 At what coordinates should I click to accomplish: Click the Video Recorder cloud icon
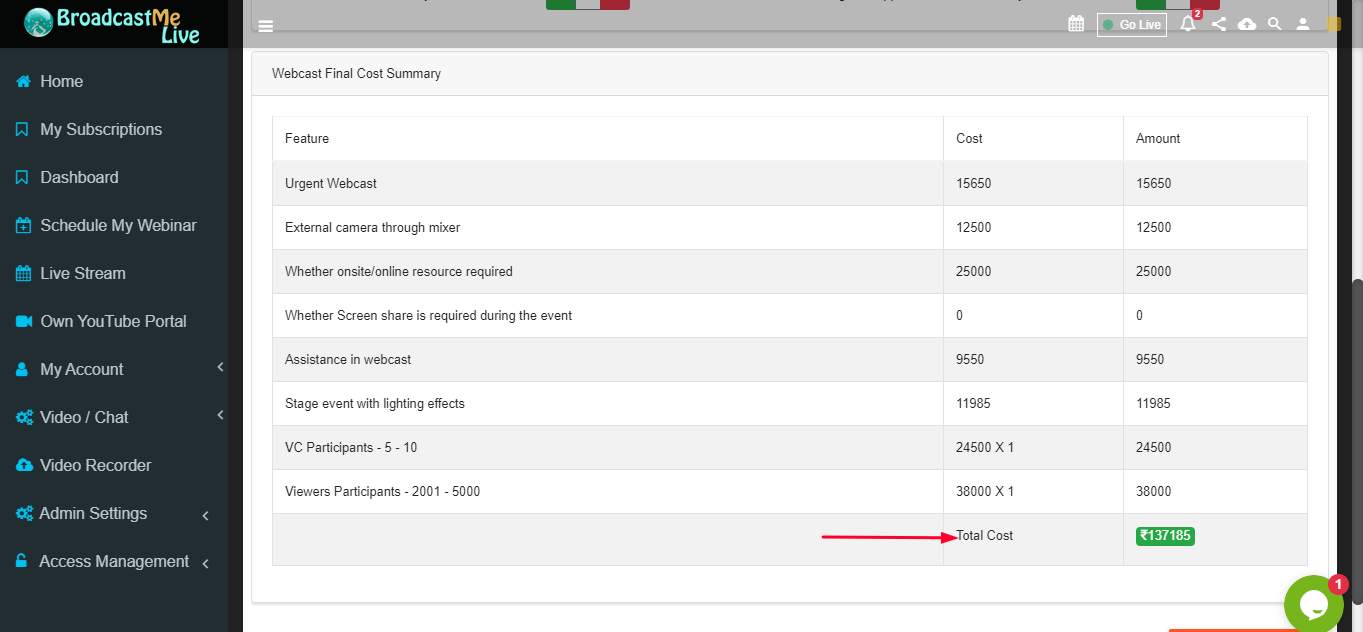coord(24,466)
